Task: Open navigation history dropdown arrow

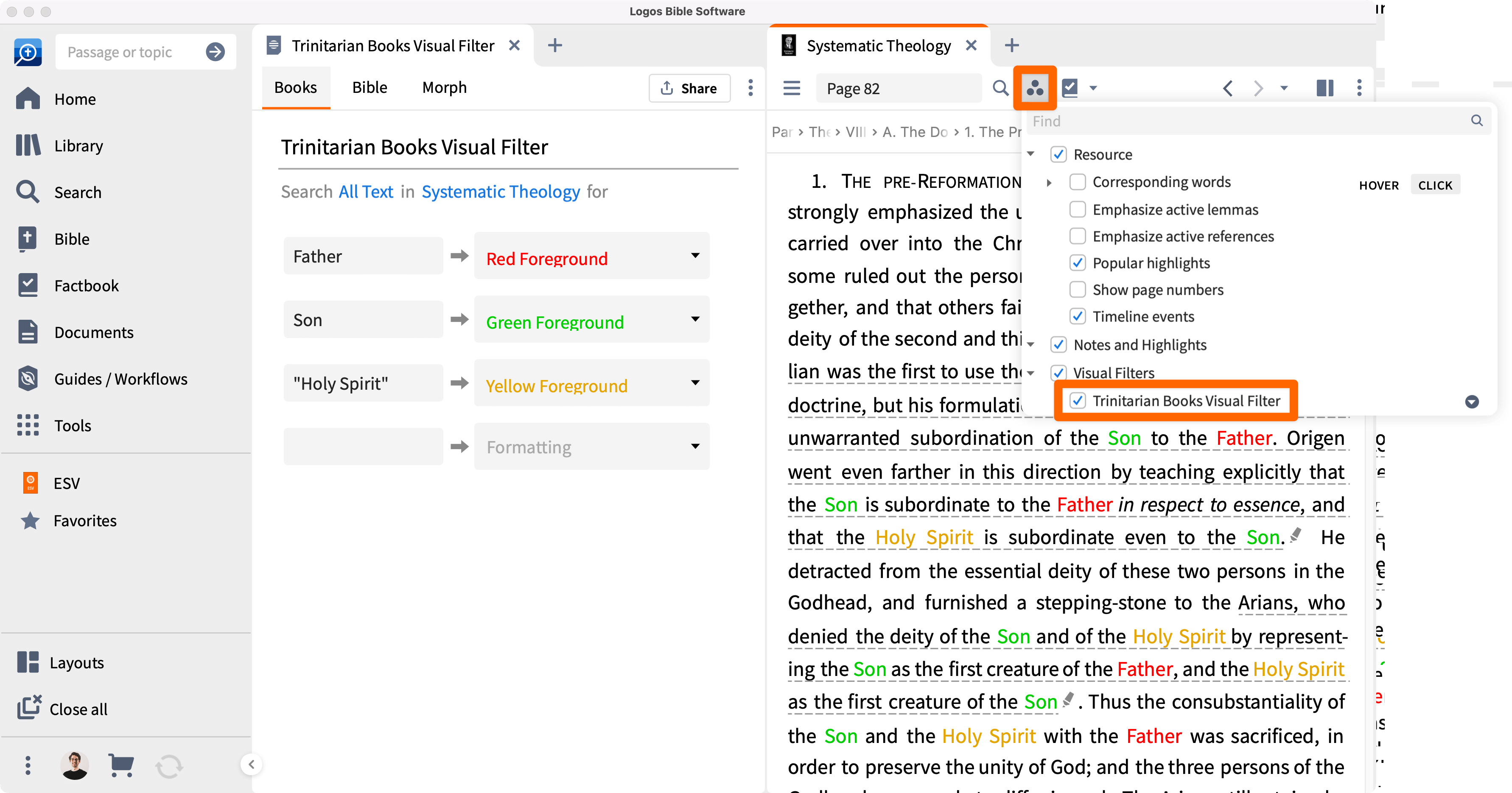Action: tap(1284, 88)
